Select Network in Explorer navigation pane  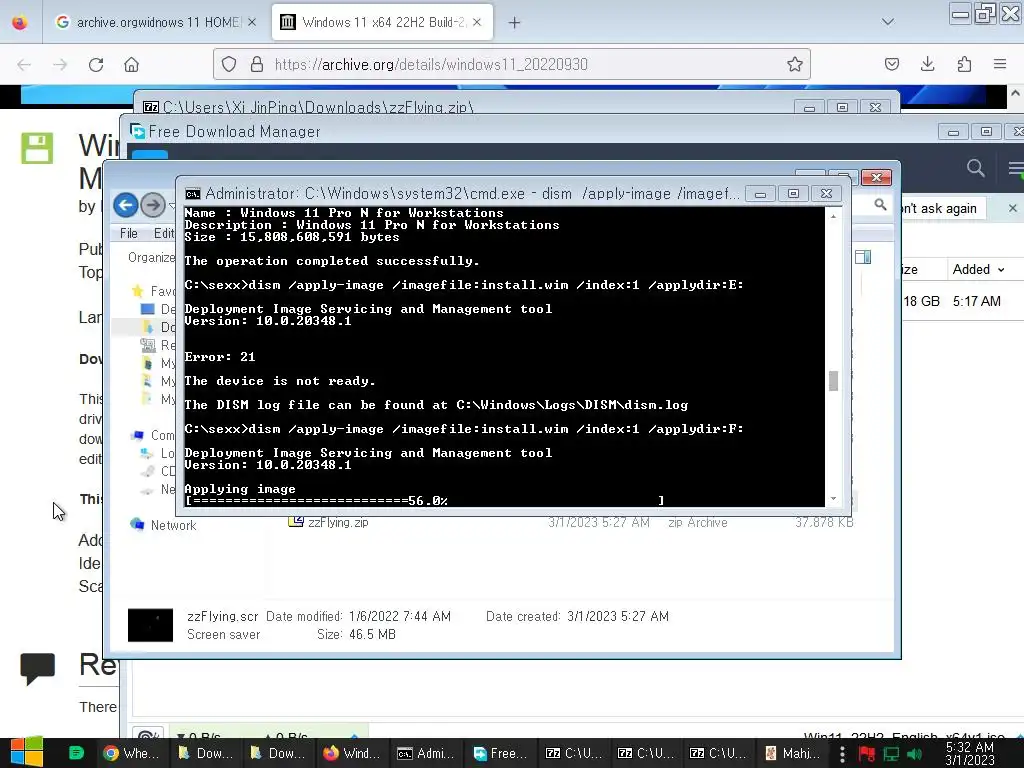[173, 525]
